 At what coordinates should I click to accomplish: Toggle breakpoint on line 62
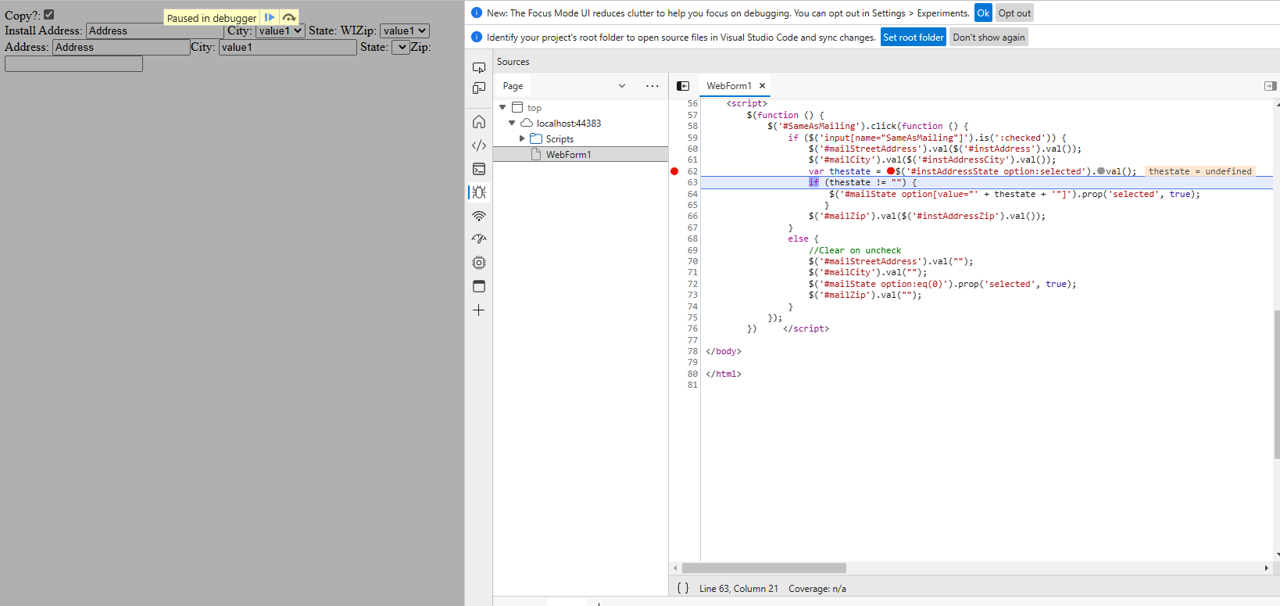pos(675,172)
